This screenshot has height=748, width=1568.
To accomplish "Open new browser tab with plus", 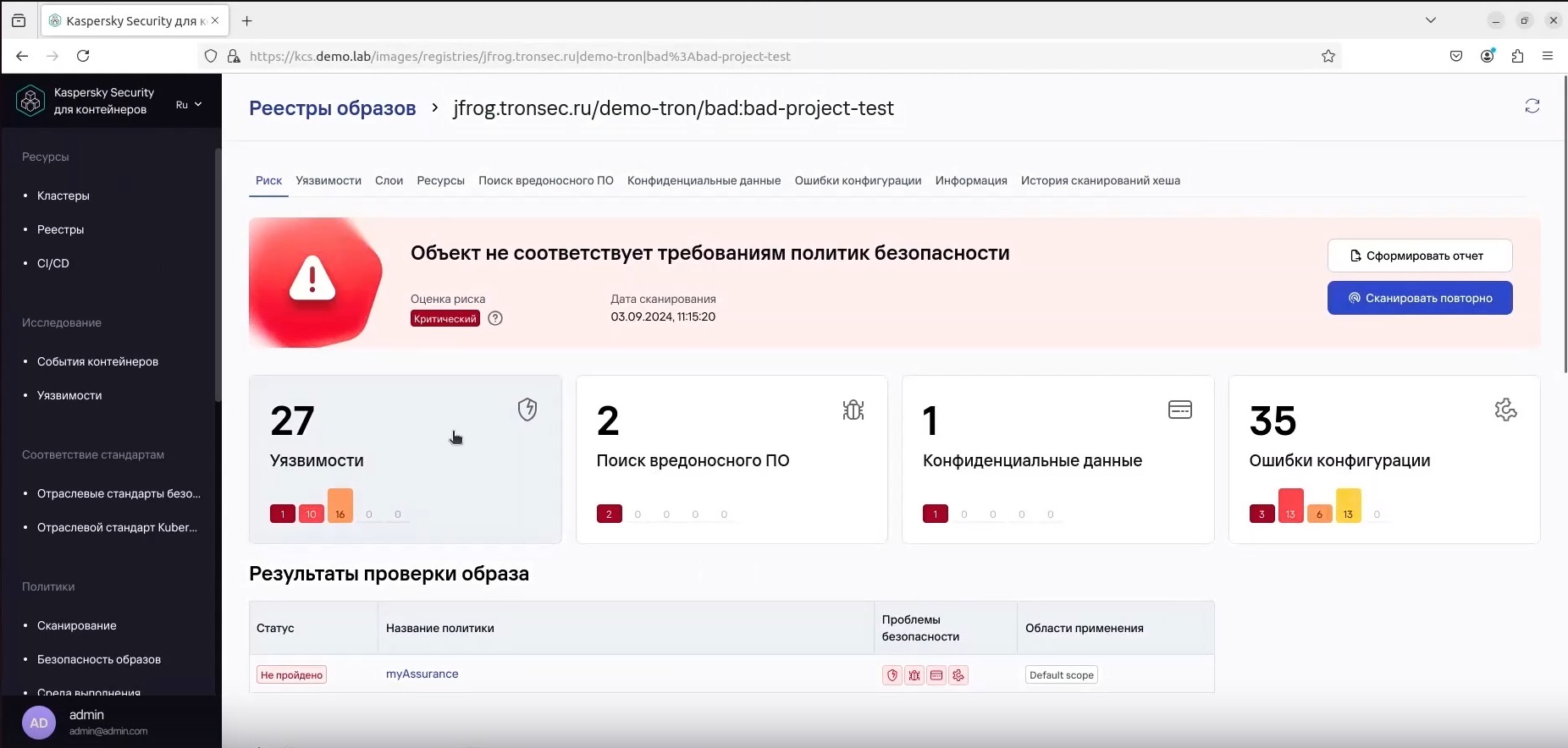I will click(247, 20).
